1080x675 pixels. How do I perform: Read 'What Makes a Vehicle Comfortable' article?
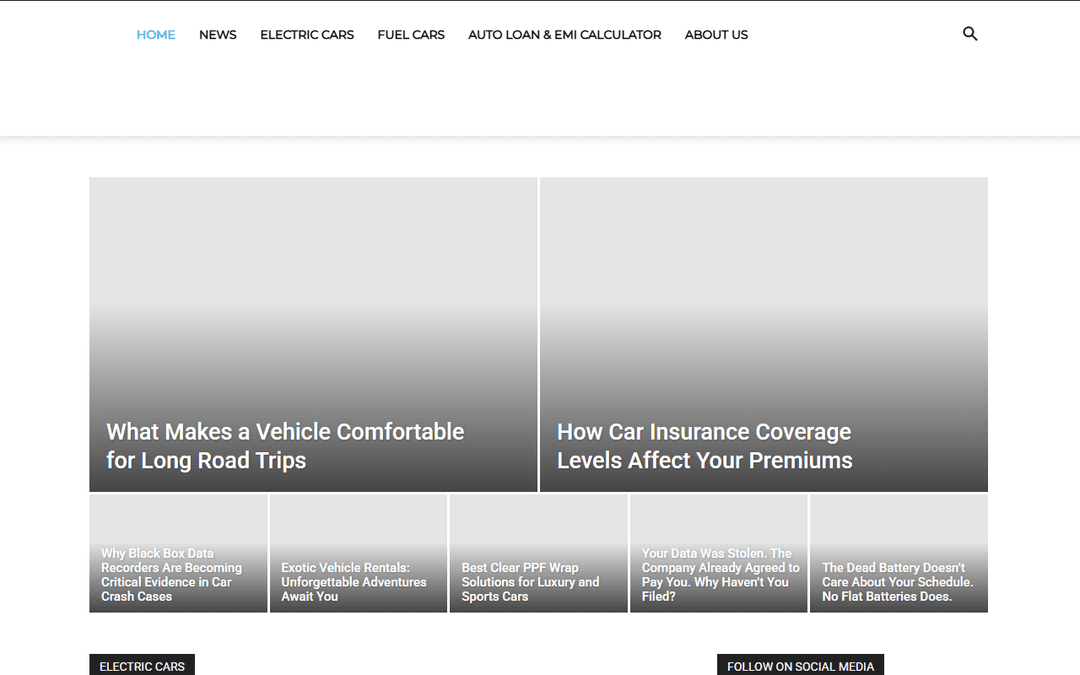285,446
